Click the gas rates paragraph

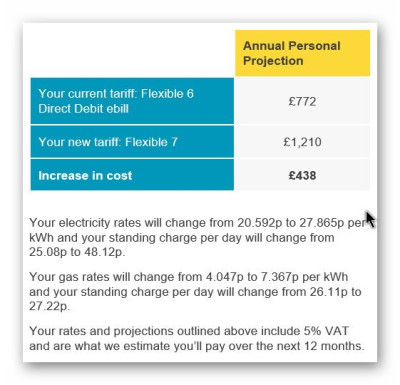(196, 291)
